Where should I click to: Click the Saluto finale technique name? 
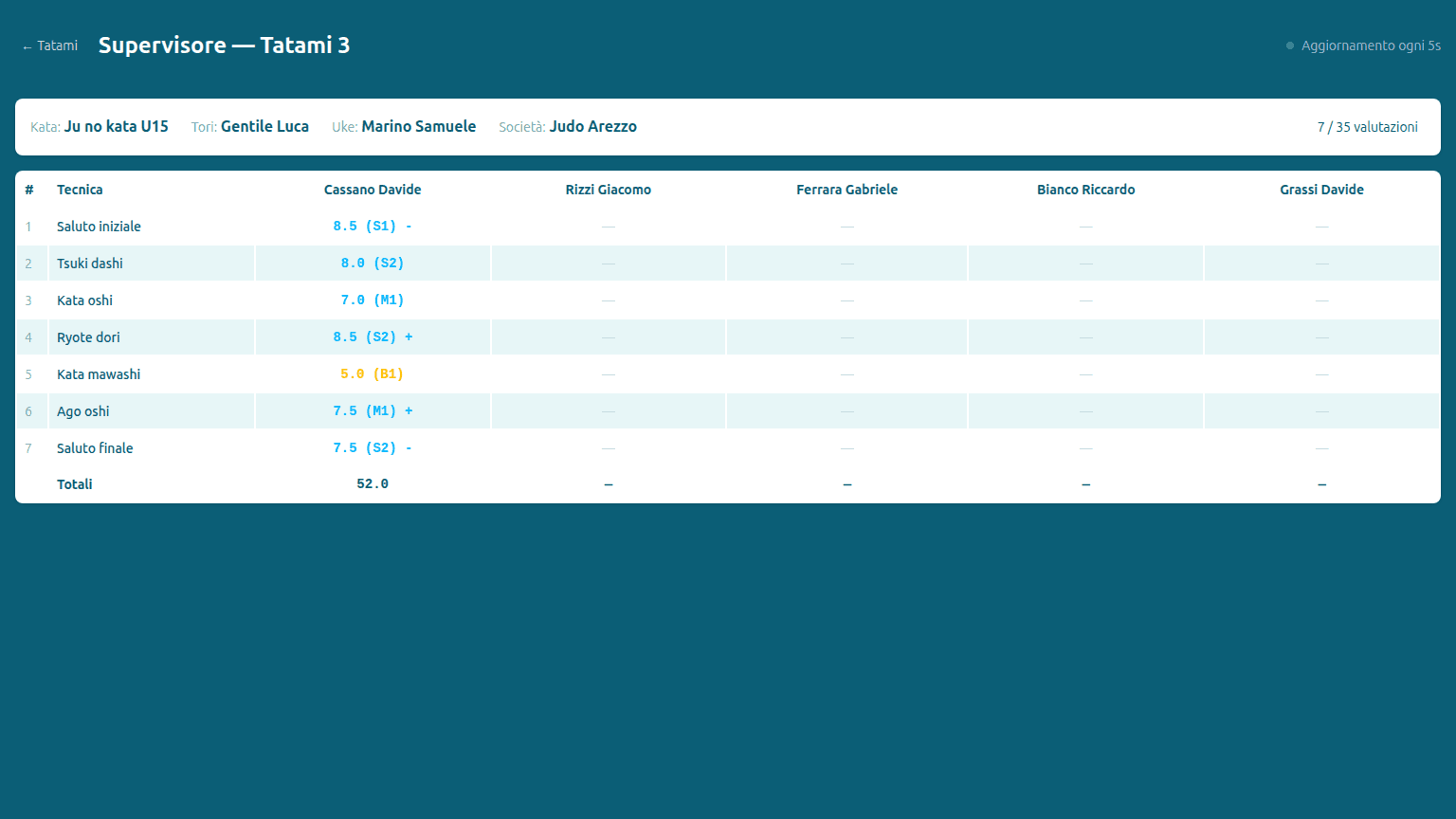tap(95, 448)
